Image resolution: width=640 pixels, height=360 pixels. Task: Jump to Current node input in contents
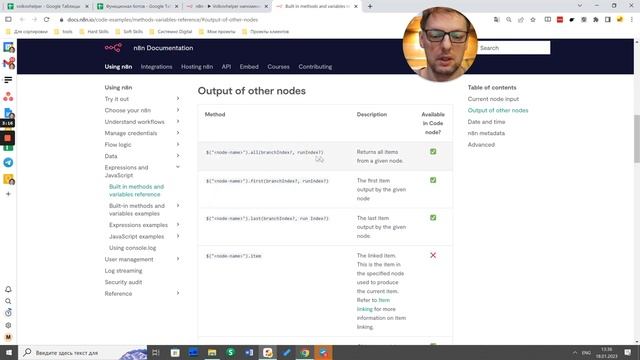click(493, 99)
